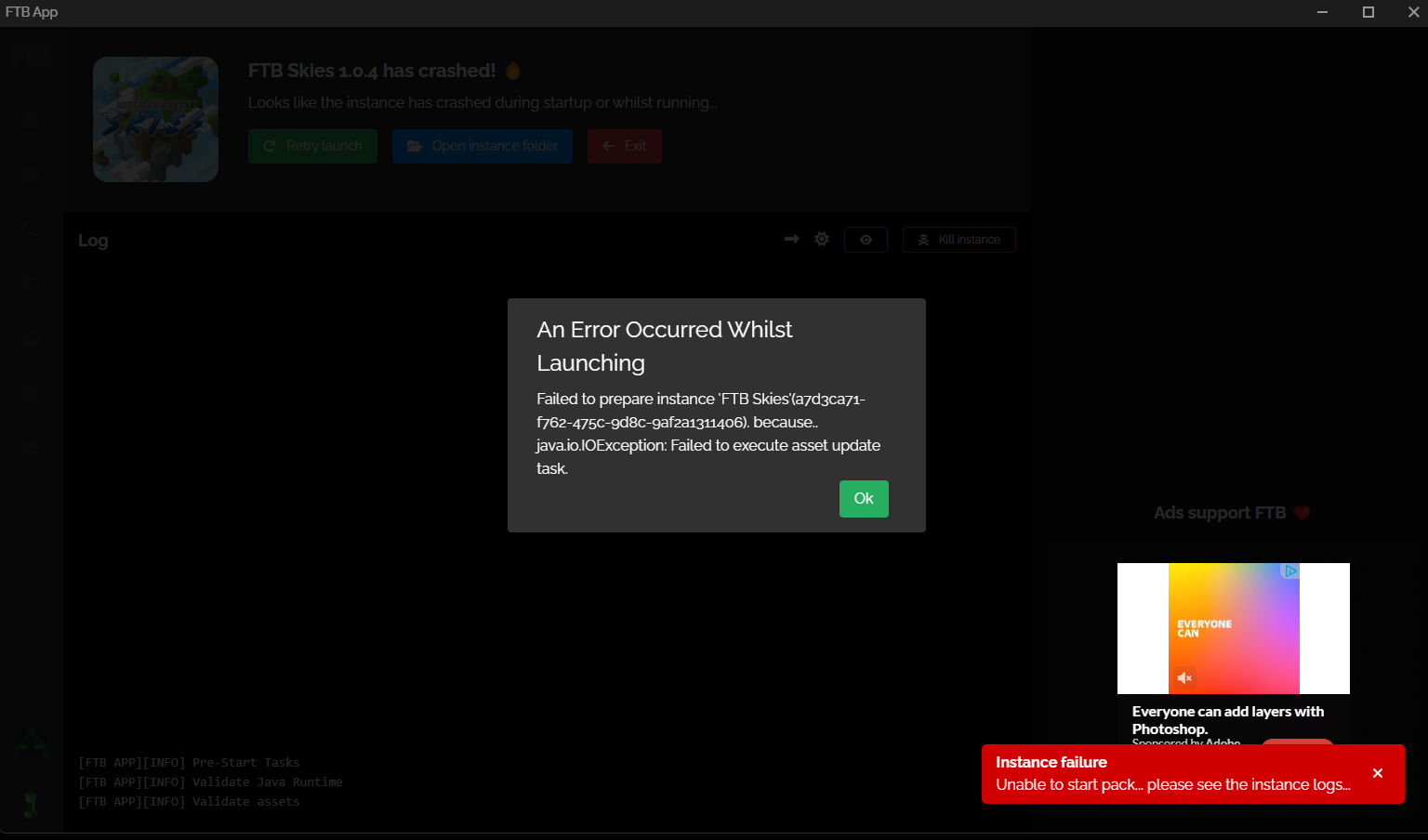Image resolution: width=1428 pixels, height=840 pixels.
Task: Mute the Photoshop ad video
Action: pyautogui.click(x=1184, y=677)
